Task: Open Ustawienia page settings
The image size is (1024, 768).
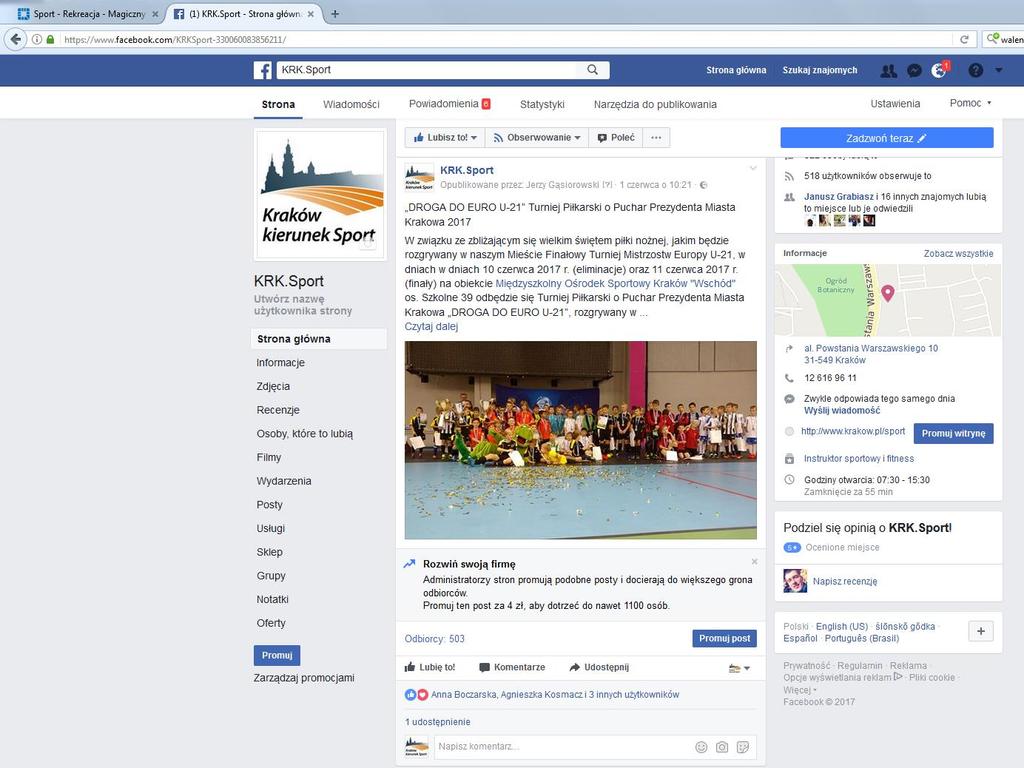Action: click(895, 103)
